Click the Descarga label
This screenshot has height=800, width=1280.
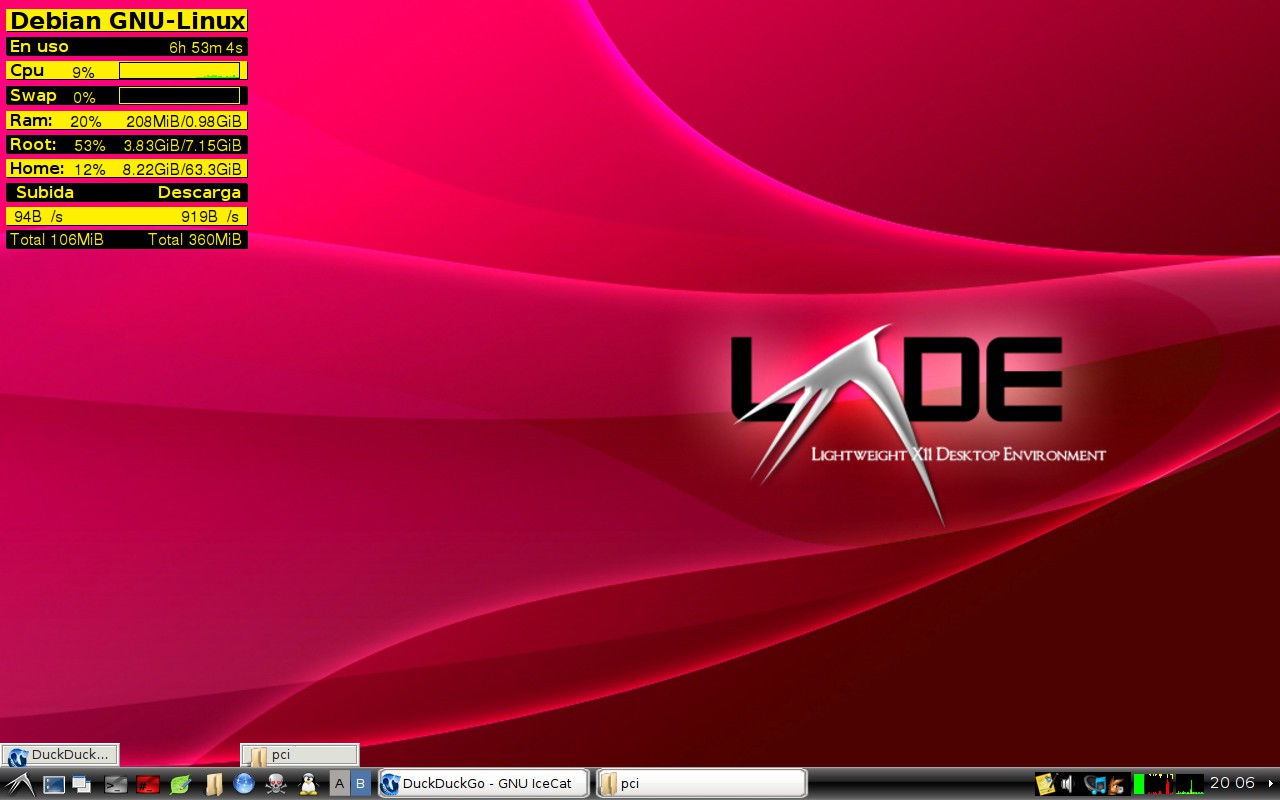(x=199, y=192)
